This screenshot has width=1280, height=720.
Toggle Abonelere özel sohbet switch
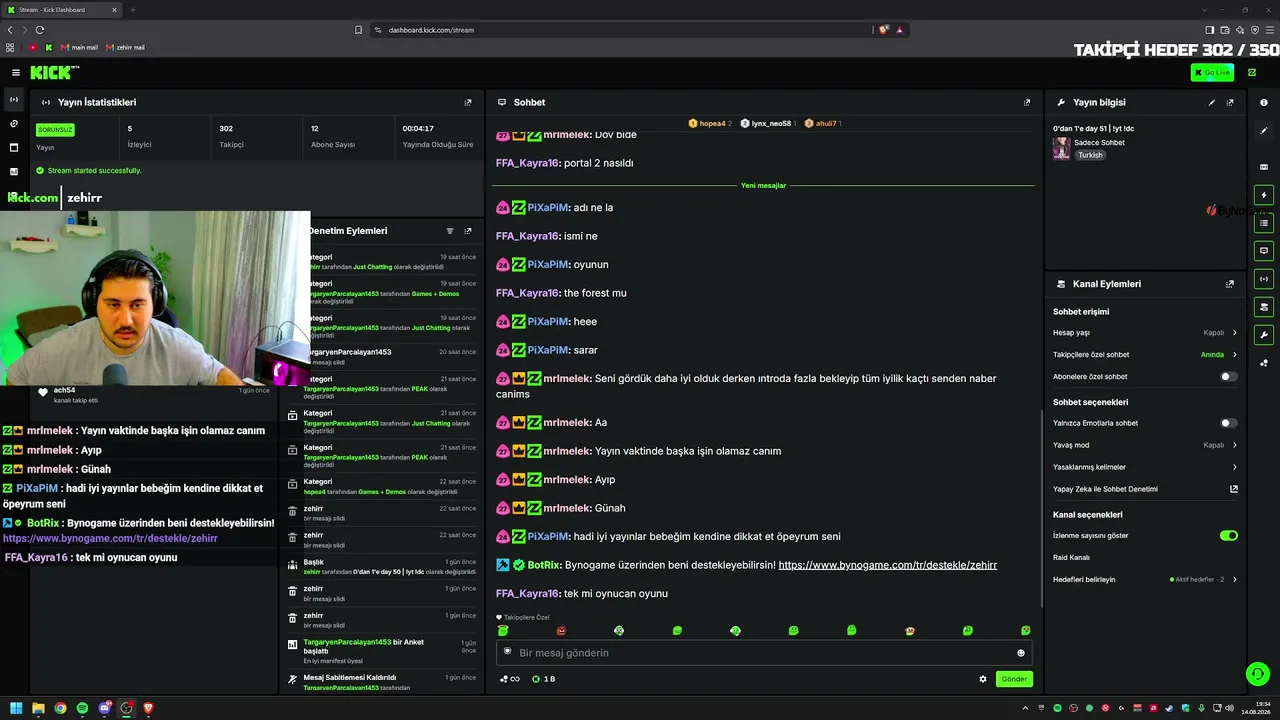tap(1229, 377)
